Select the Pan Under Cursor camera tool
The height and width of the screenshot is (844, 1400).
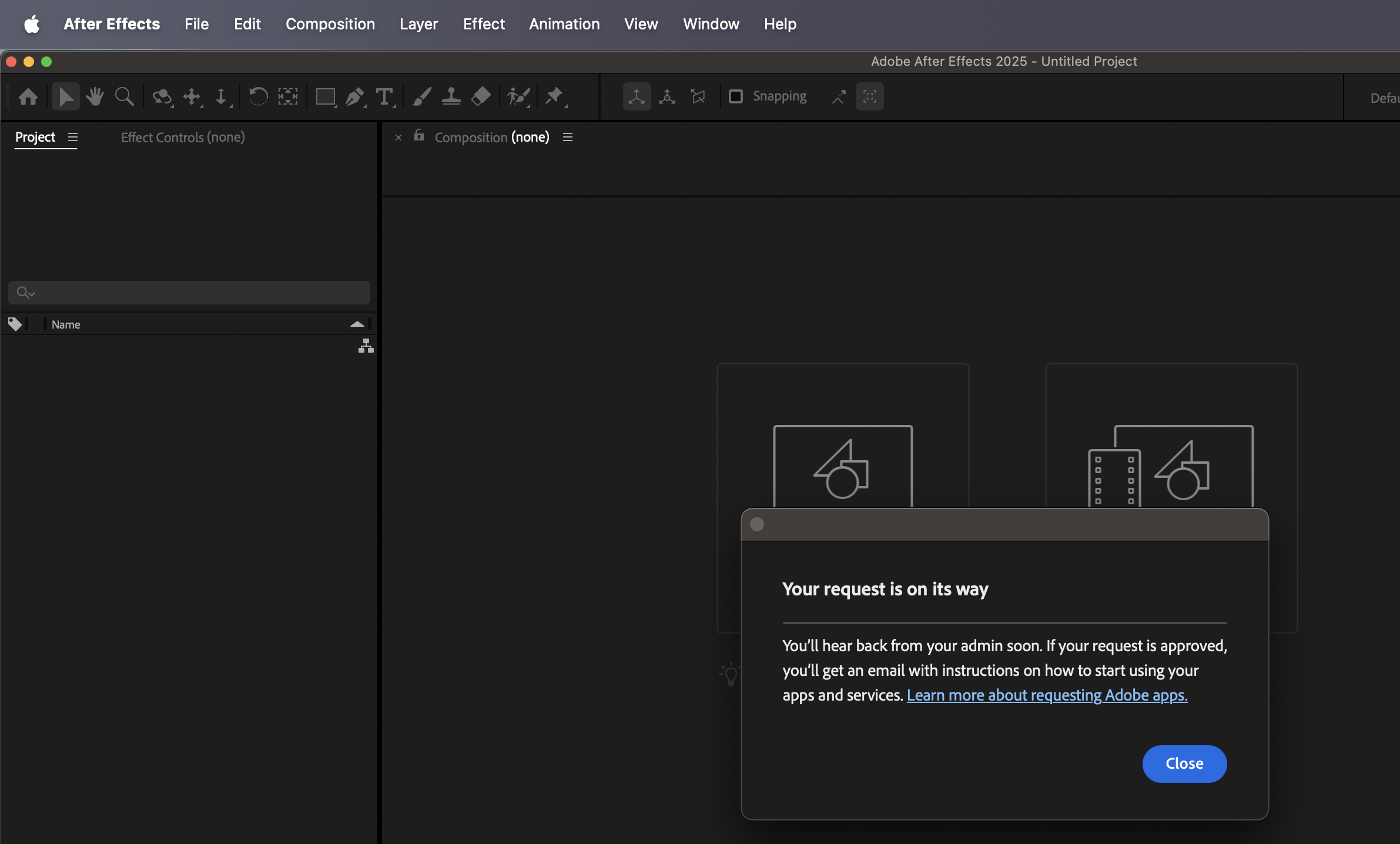click(x=192, y=96)
